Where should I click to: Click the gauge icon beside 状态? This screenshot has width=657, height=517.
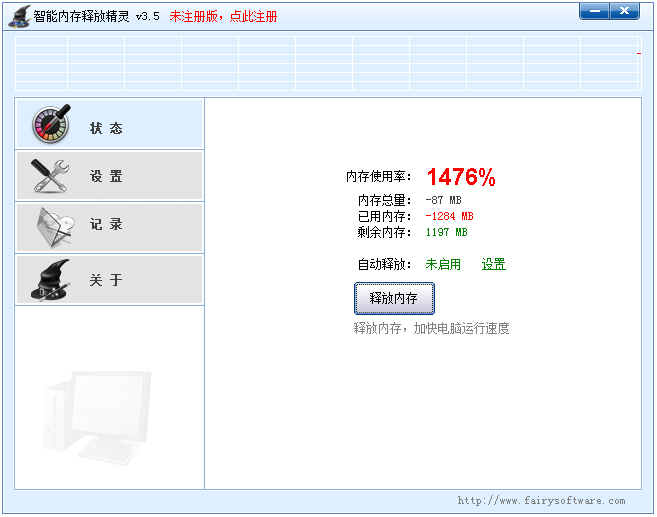pos(51,124)
